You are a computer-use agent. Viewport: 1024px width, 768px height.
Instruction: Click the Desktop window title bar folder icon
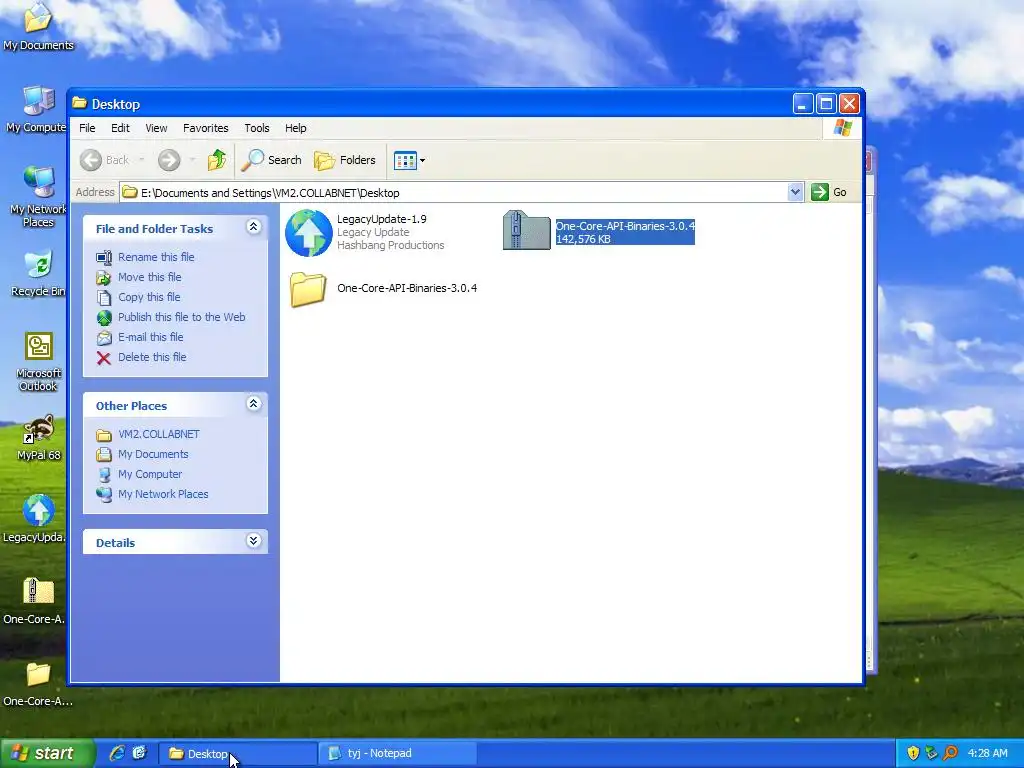tap(80, 103)
